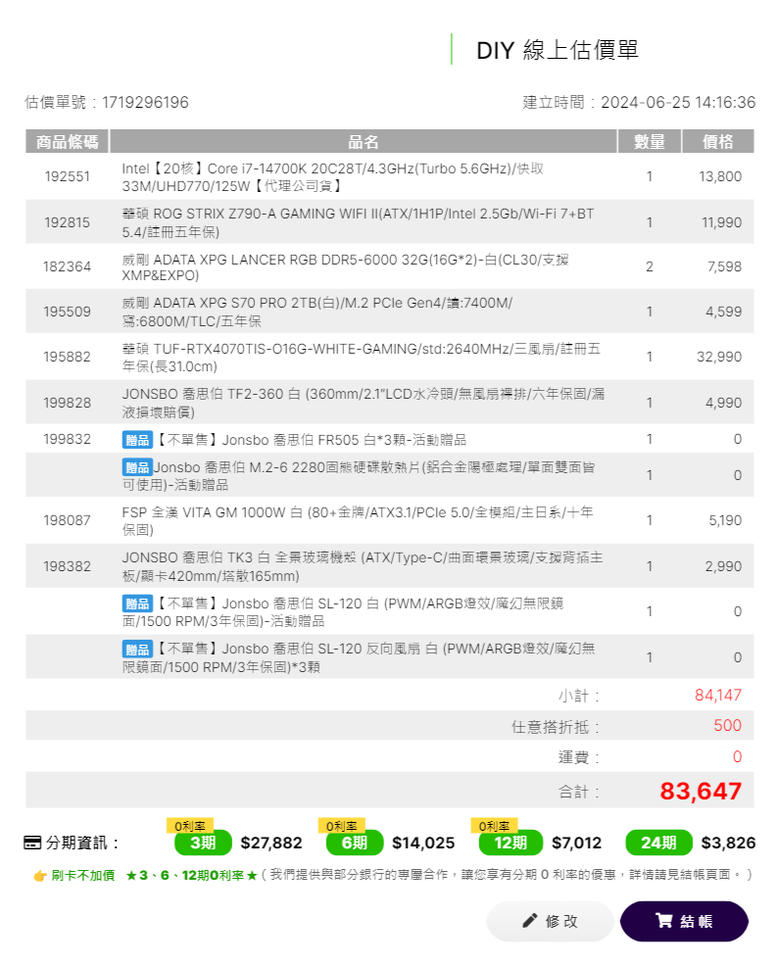Click barcode 182364
This screenshot has width=780, height=965.
(x=67, y=266)
